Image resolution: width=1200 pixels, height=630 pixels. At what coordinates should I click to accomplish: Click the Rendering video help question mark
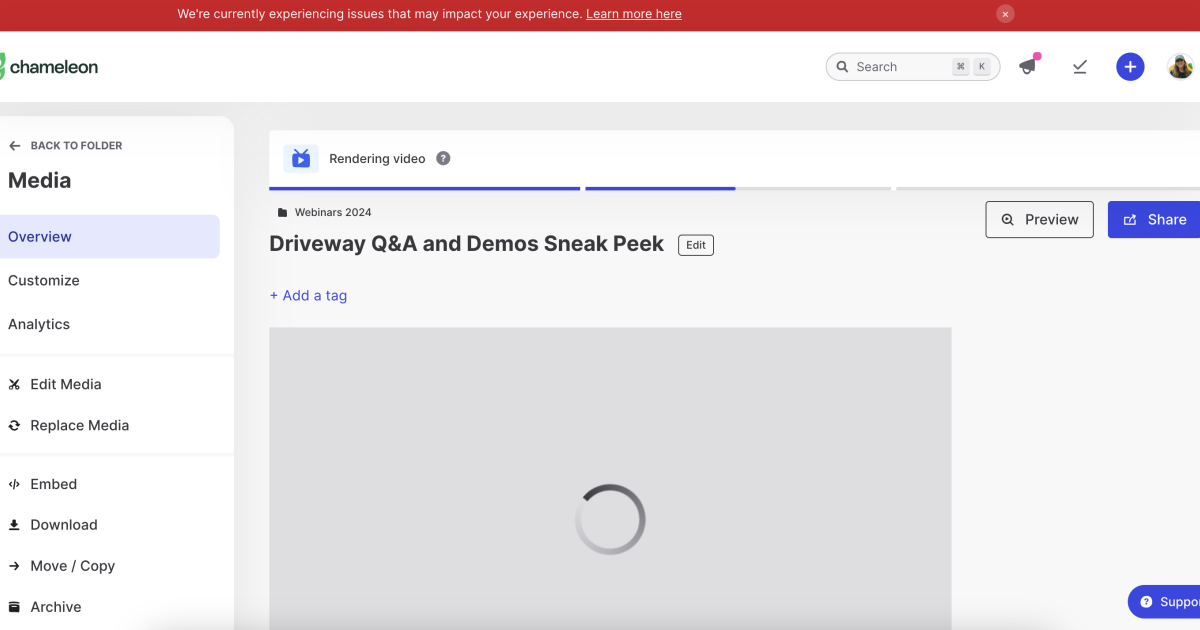pyautogui.click(x=443, y=158)
